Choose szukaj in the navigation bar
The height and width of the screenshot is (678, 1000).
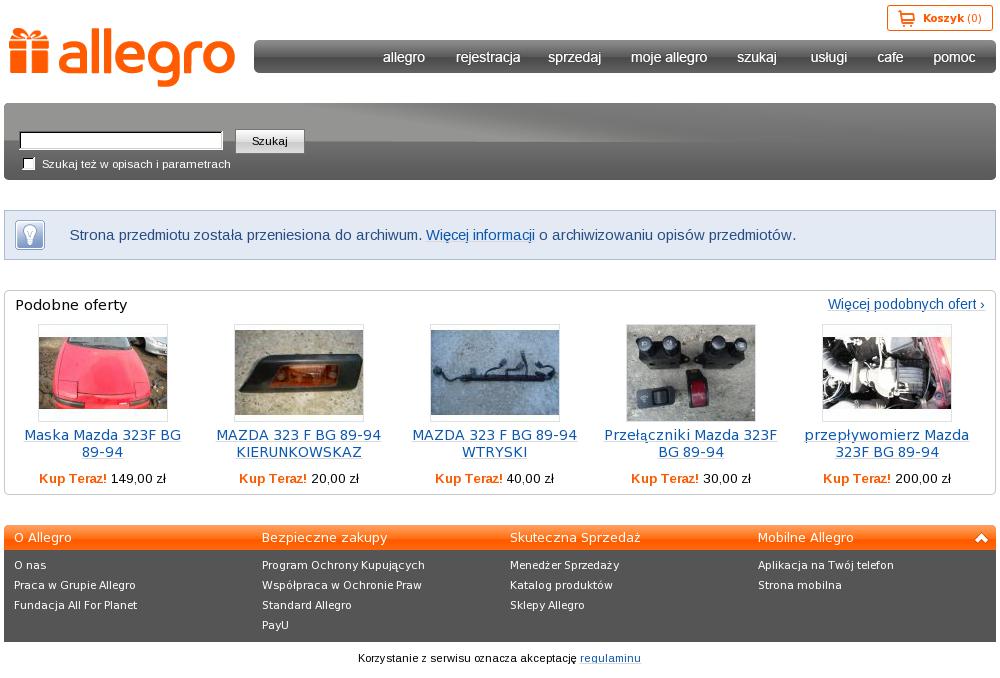tap(757, 57)
